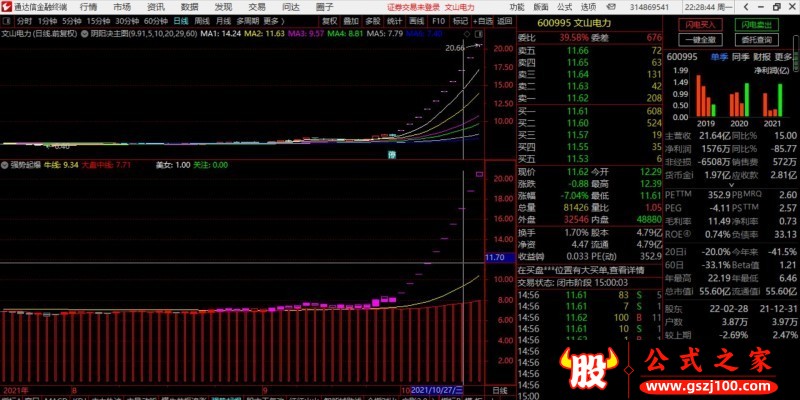Click the 买一 price 11.61 row
Viewport: 800px width, 400px height.
(590, 111)
